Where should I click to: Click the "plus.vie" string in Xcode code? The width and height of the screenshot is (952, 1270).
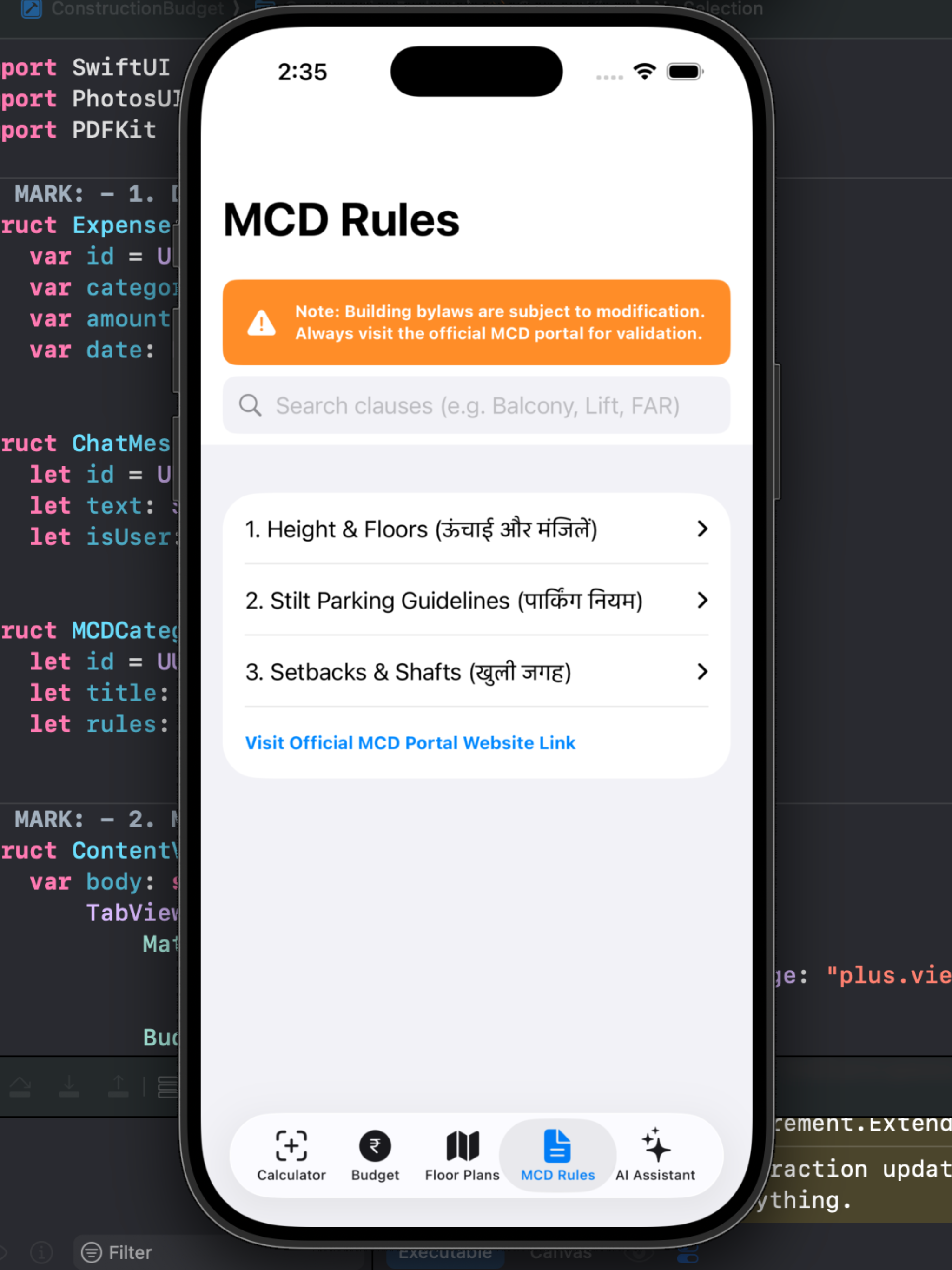889,975
